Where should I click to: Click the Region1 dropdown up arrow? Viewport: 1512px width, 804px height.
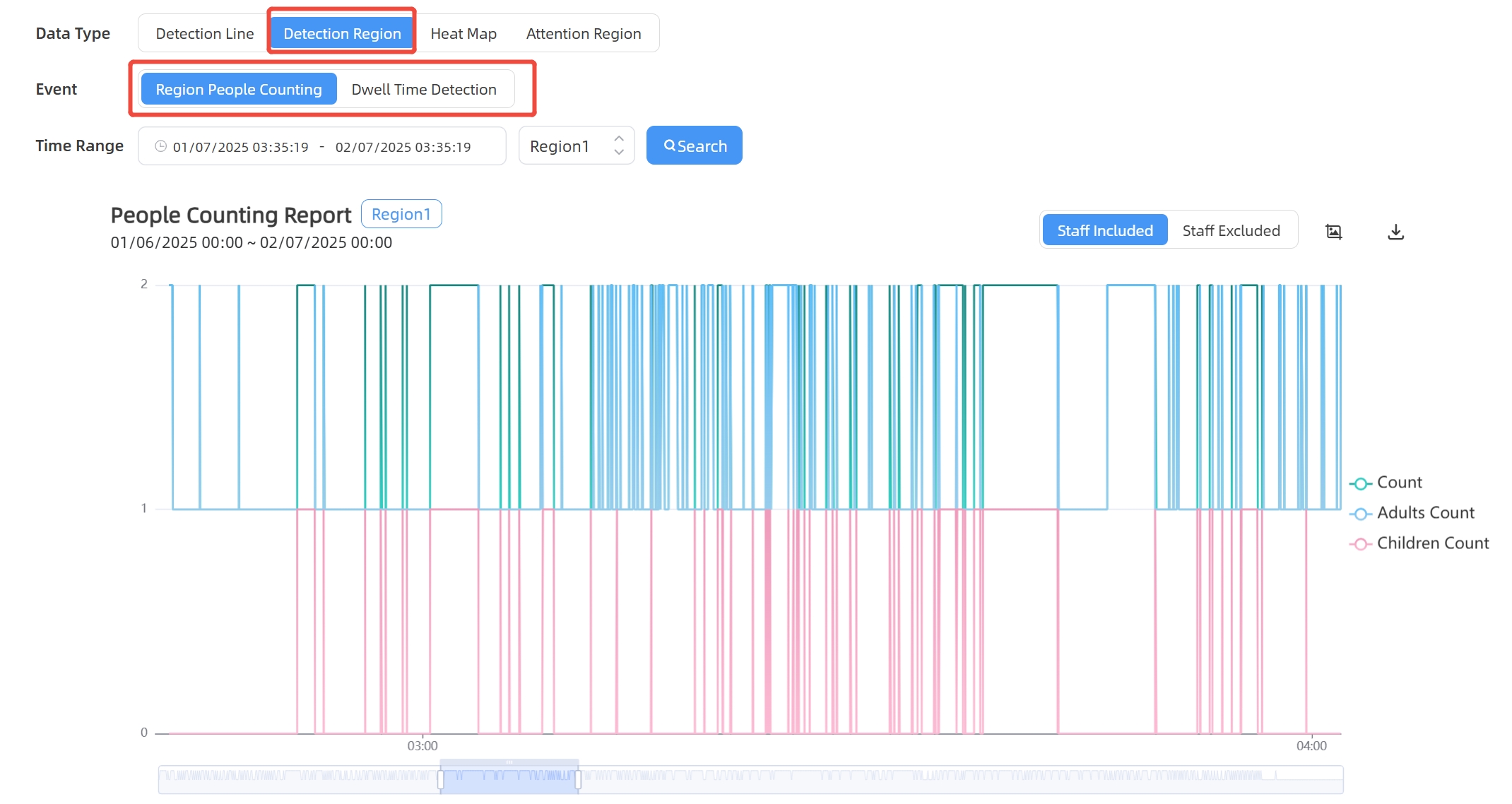[619, 138]
